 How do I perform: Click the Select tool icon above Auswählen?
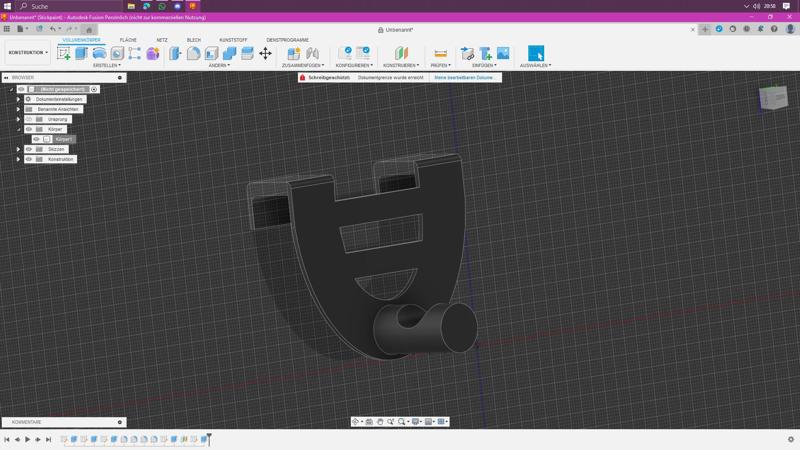(535, 53)
